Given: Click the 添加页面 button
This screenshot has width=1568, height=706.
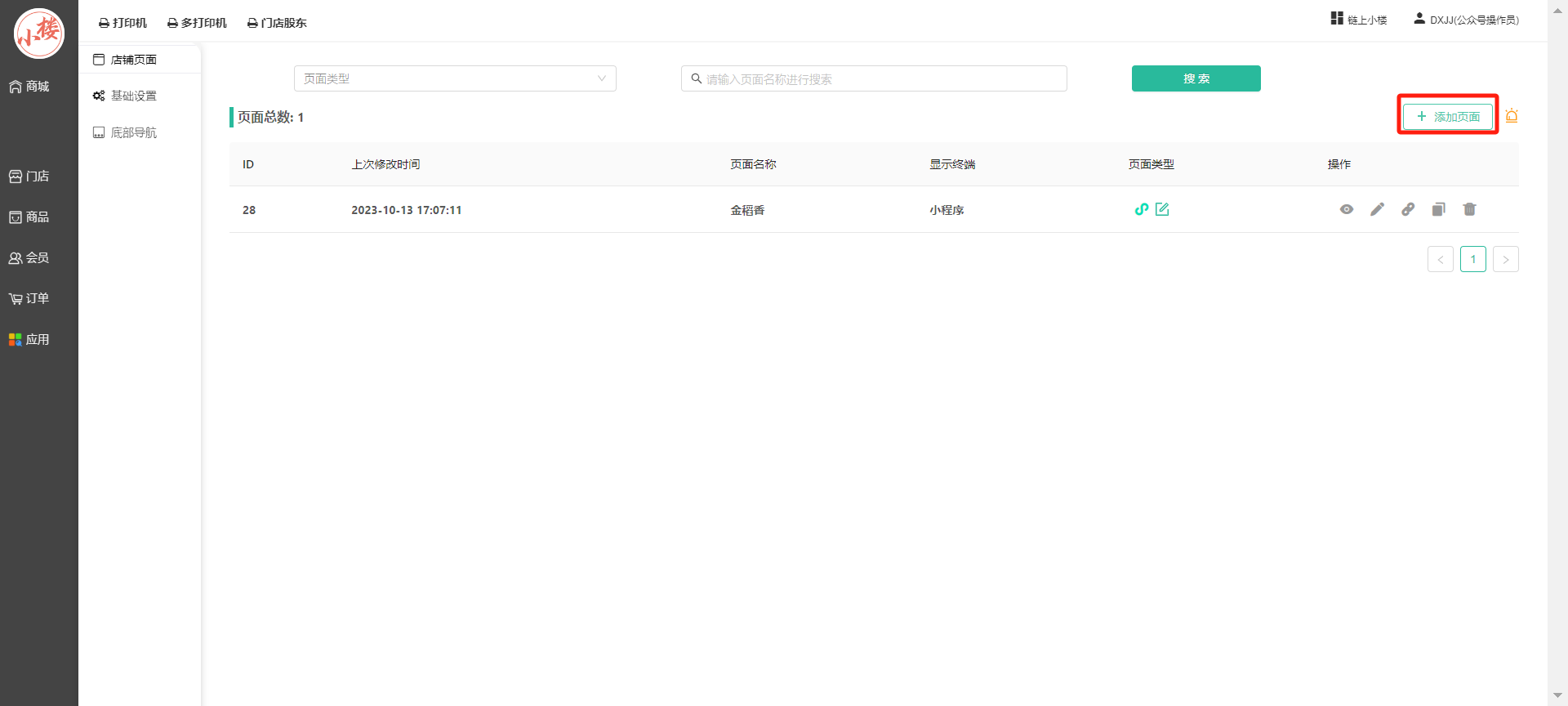Looking at the screenshot, I should point(1447,117).
